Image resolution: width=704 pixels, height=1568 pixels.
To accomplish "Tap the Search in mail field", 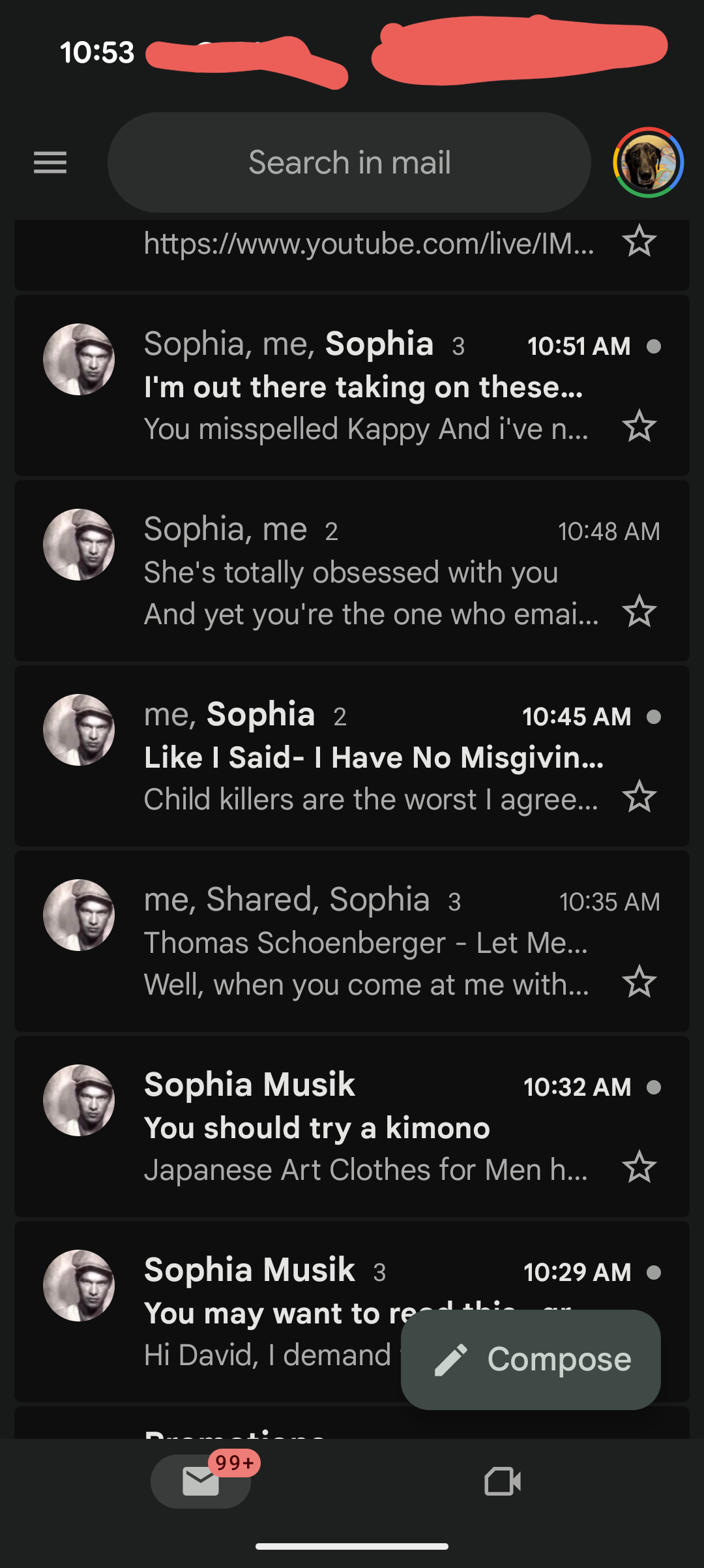I will coord(349,162).
